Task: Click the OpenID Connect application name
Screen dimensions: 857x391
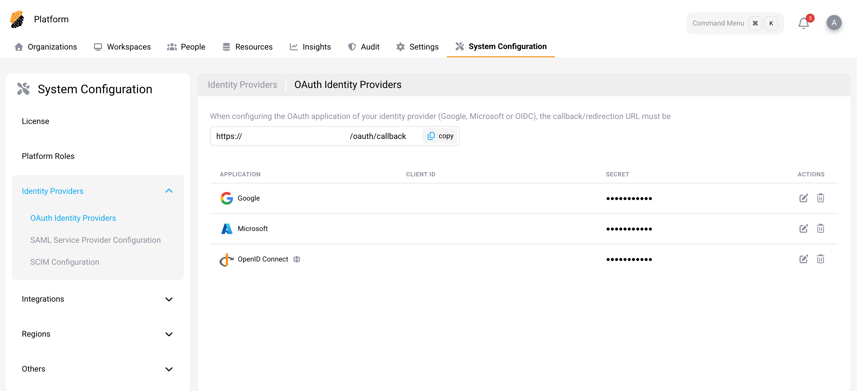Action: (x=263, y=259)
